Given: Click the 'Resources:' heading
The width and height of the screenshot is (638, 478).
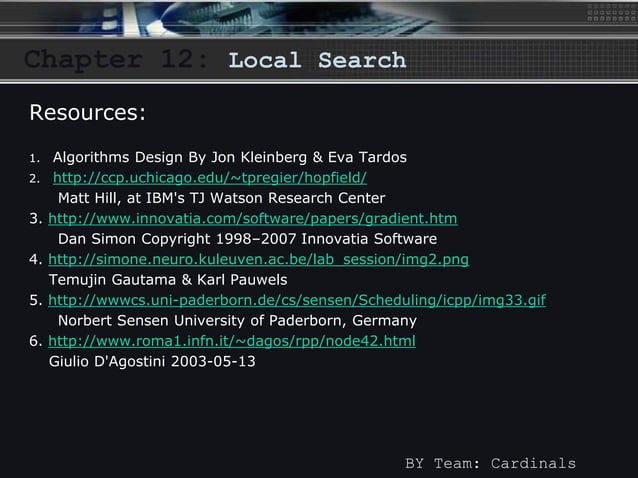Looking at the screenshot, I should click(x=87, y=112).
